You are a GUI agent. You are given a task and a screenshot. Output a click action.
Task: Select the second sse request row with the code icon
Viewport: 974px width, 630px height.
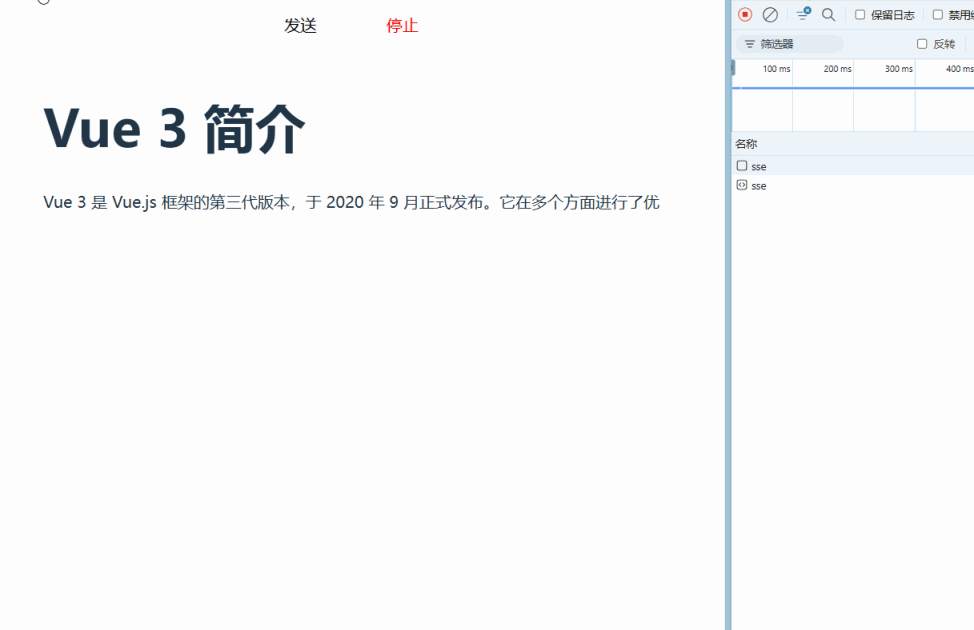click(x=852, y=185)
